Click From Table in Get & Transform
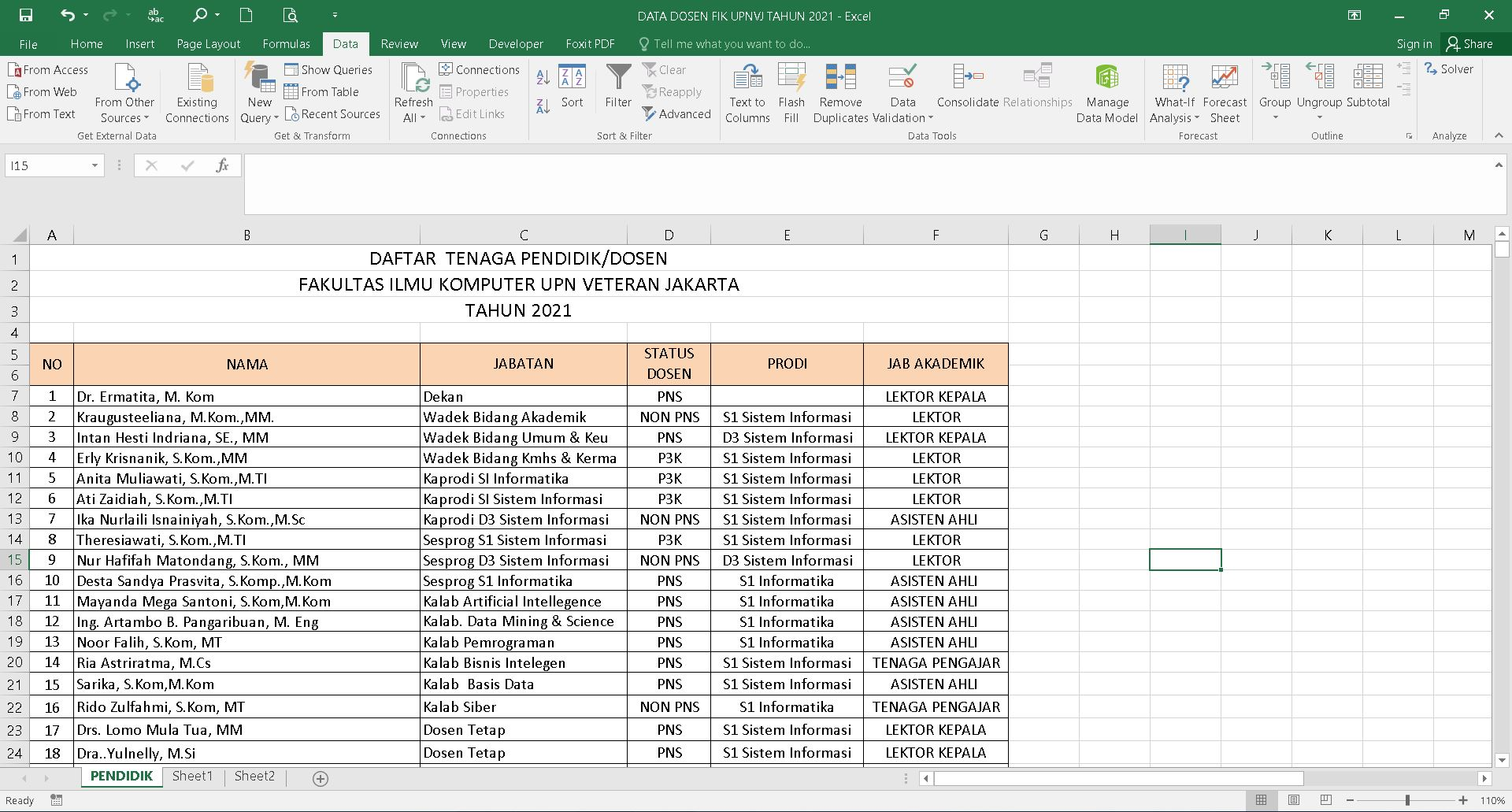The width and height of the screenshot is (1512, 812). click(321, 91)
